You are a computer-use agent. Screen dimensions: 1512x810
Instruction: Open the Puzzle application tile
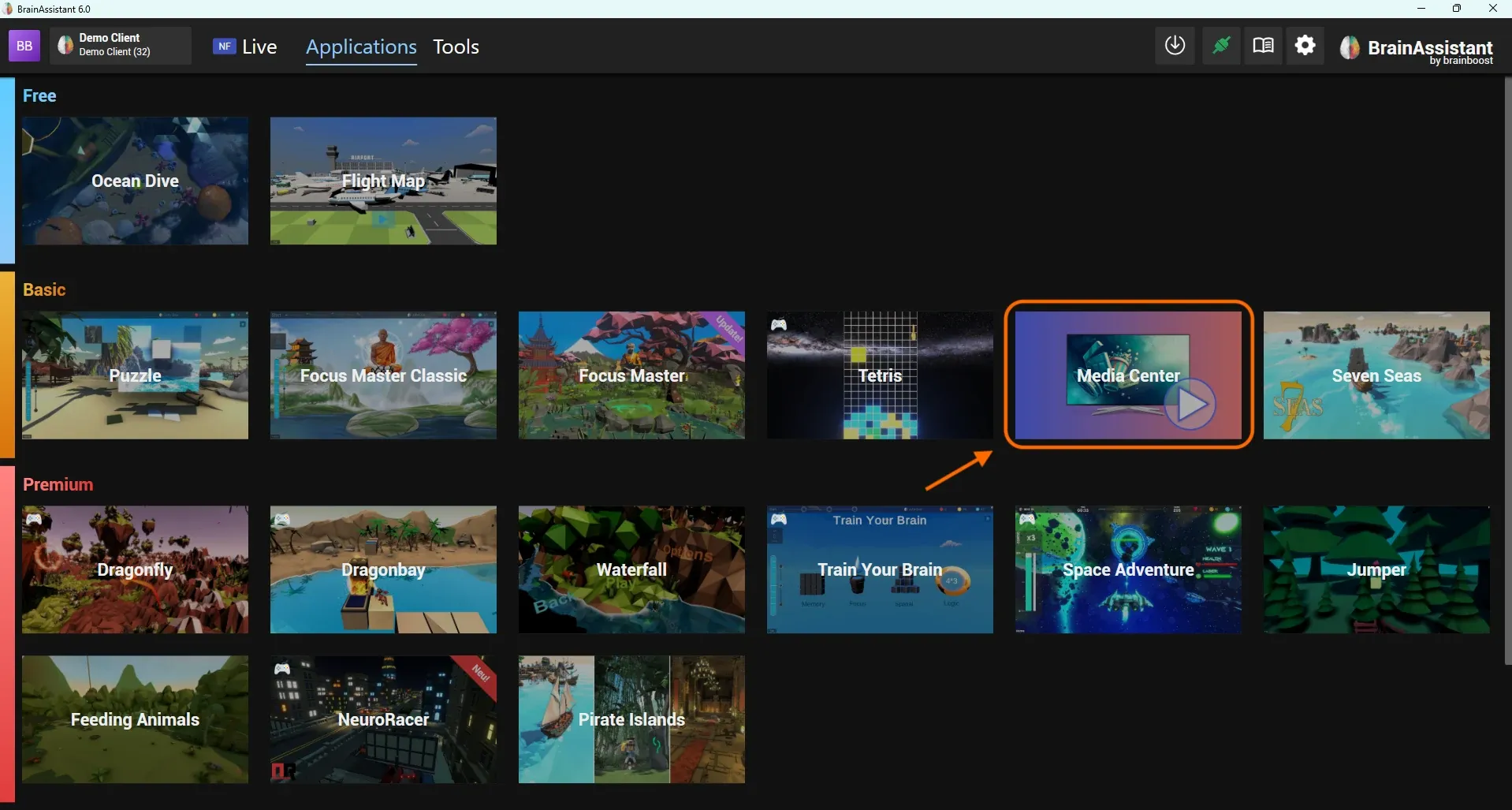click(x=135, y=375)
